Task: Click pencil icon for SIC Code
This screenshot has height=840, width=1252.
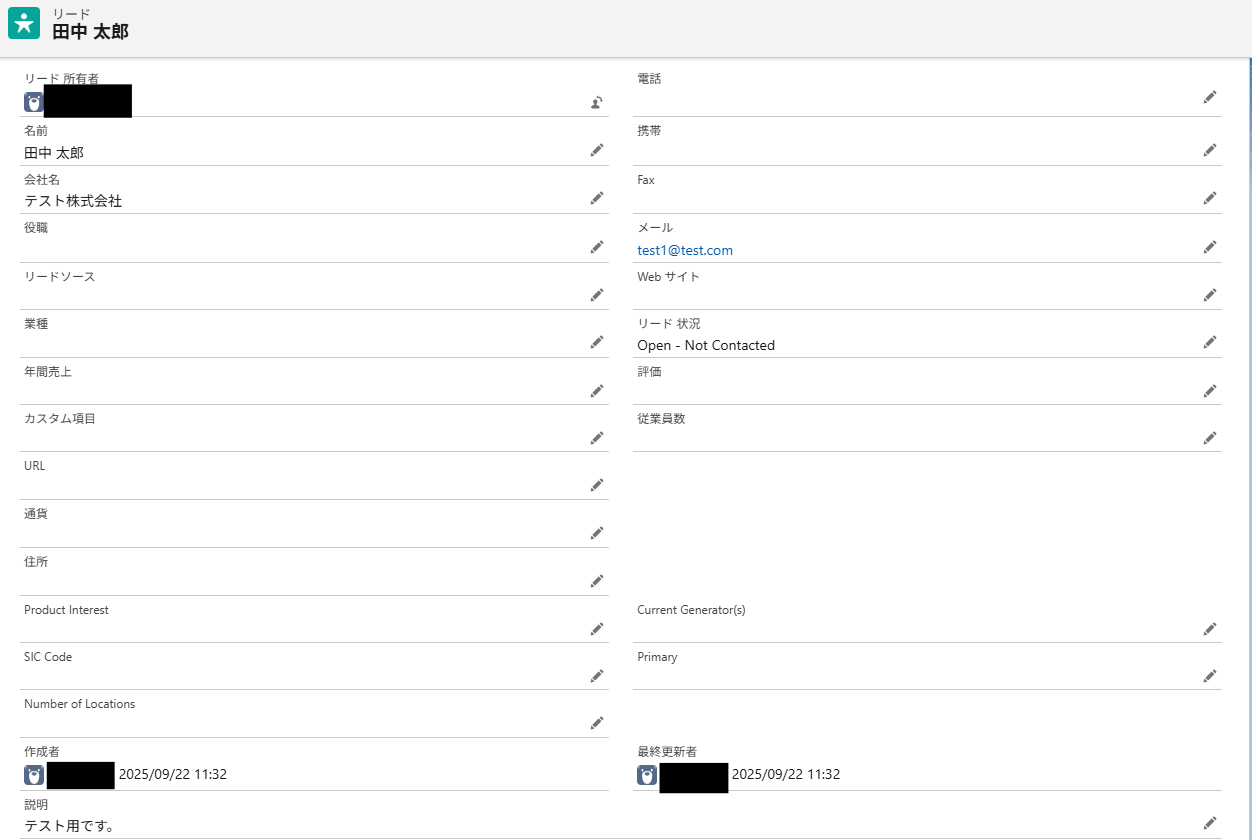Action: pos(597,676)
